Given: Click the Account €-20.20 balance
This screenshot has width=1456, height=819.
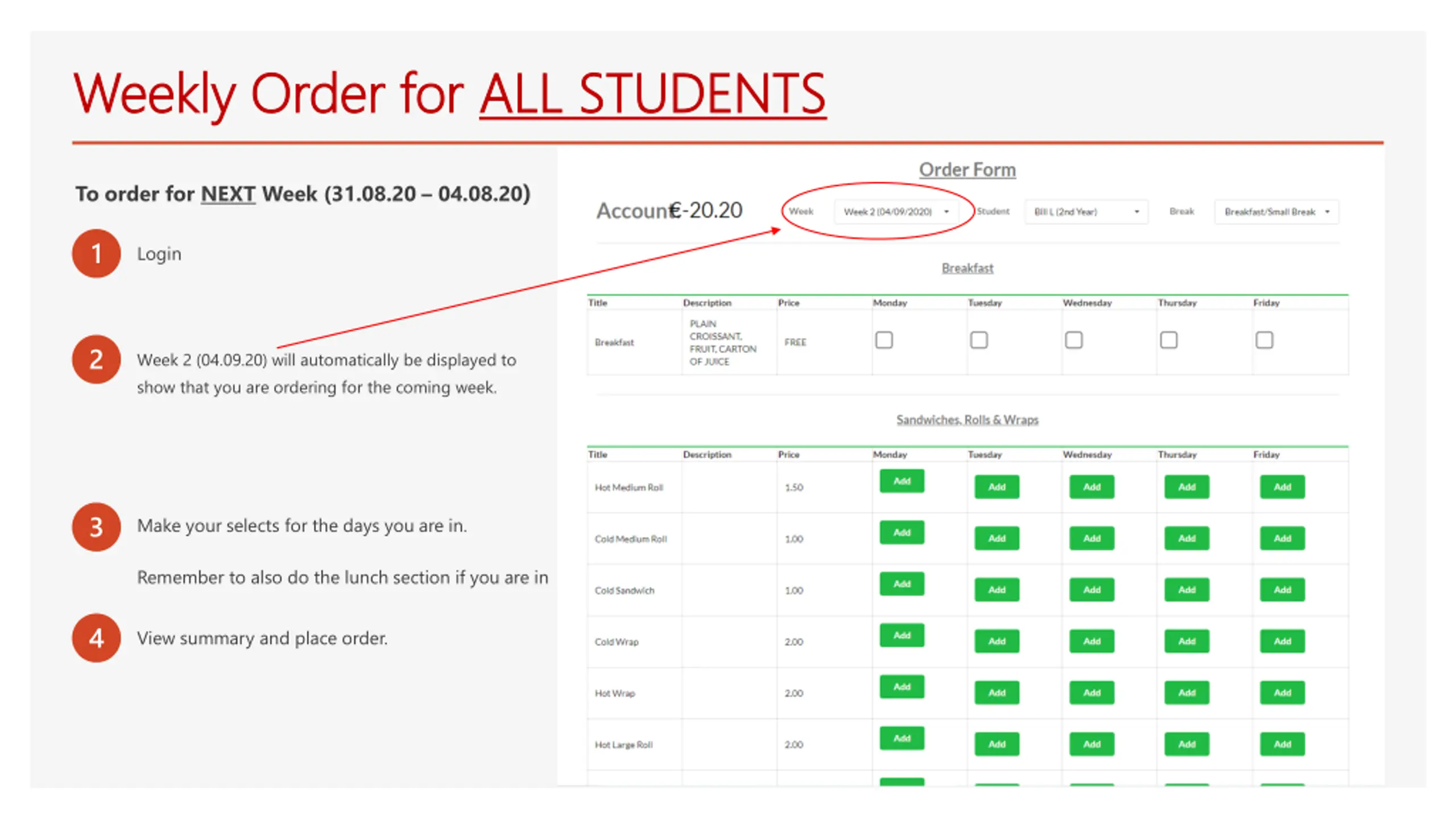Looking at the screenshot, I should point(669,210).
